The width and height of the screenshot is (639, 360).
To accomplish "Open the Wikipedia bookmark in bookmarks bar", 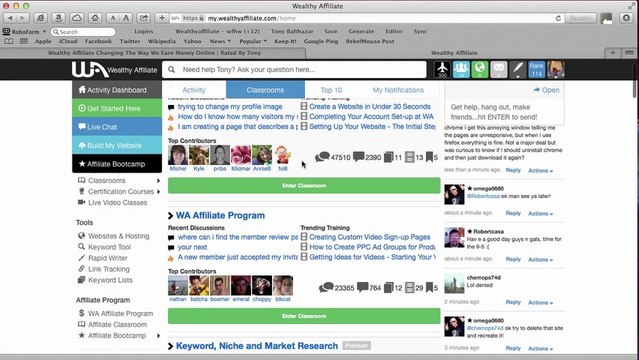I will [x=162, y=41].
